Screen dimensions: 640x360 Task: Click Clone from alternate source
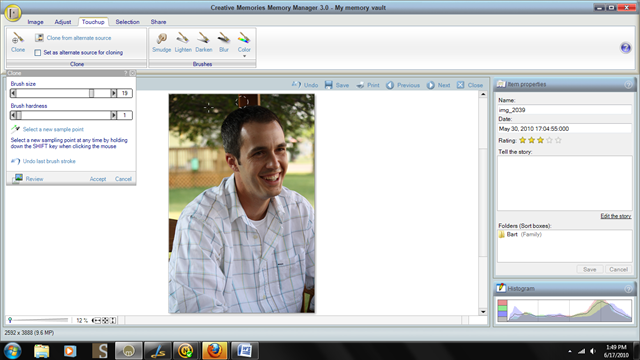pos(73,38)
